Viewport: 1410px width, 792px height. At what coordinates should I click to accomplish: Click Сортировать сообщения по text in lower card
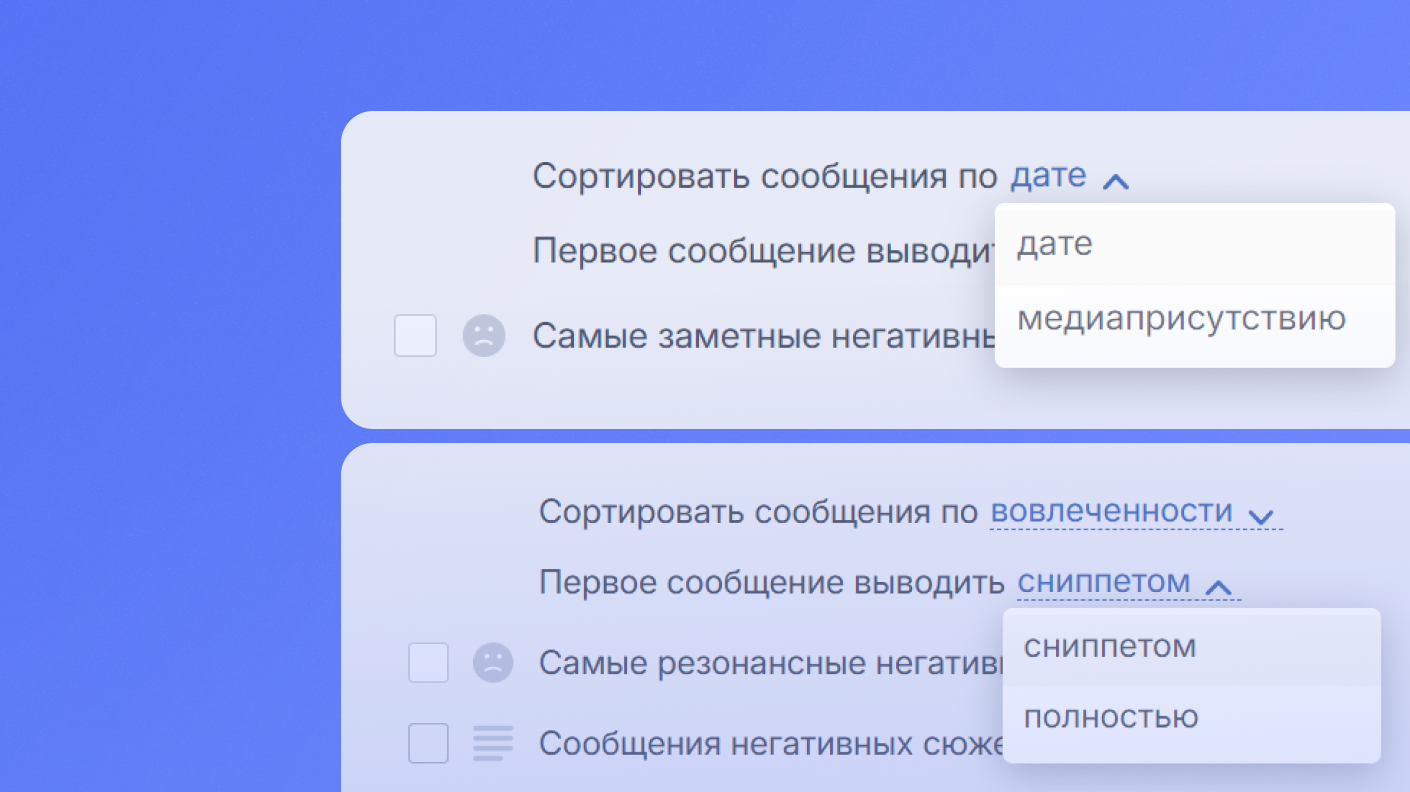coord(759,512)
